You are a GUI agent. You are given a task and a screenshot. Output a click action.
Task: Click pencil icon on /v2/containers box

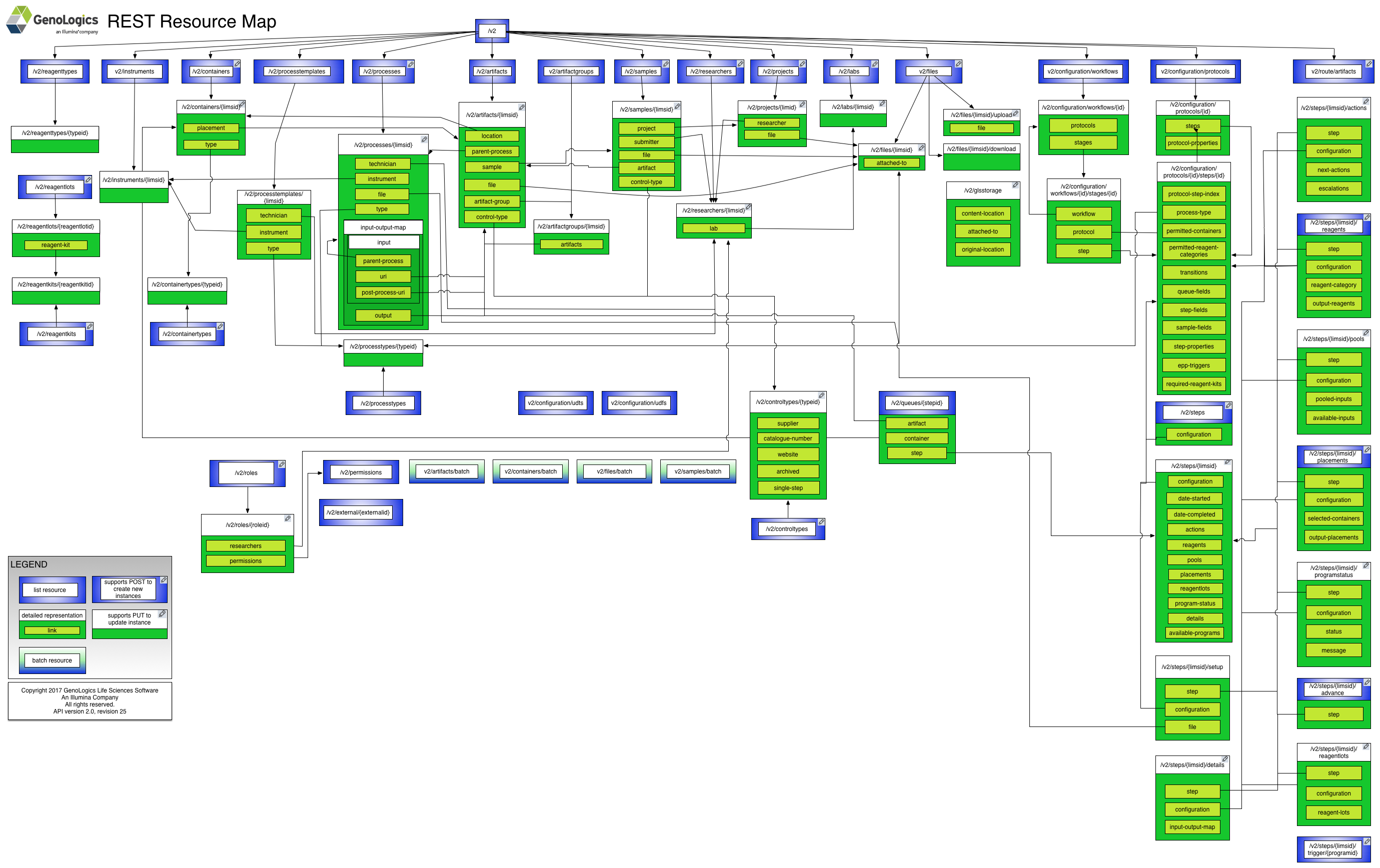point(237,64)
